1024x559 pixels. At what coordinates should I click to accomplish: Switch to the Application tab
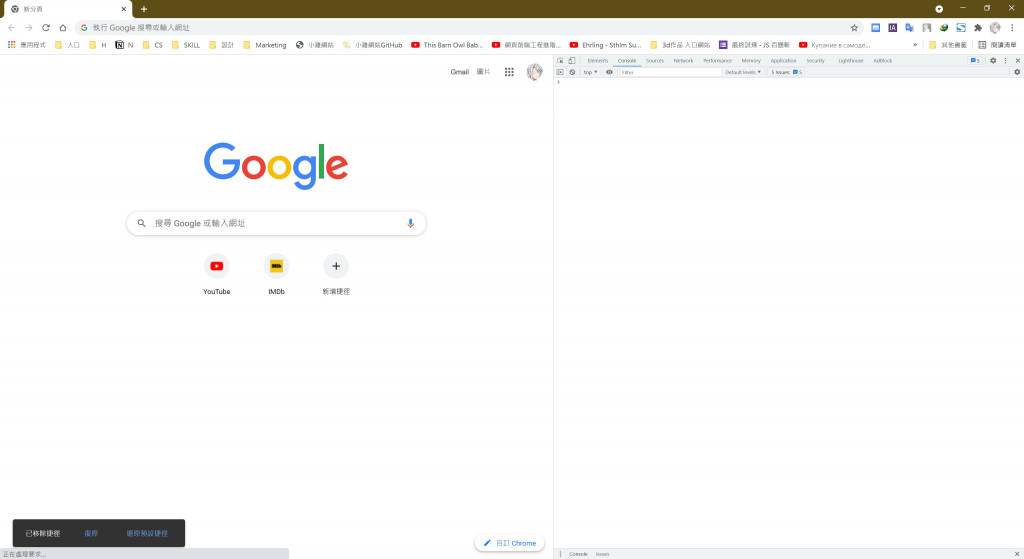(783, 61)
